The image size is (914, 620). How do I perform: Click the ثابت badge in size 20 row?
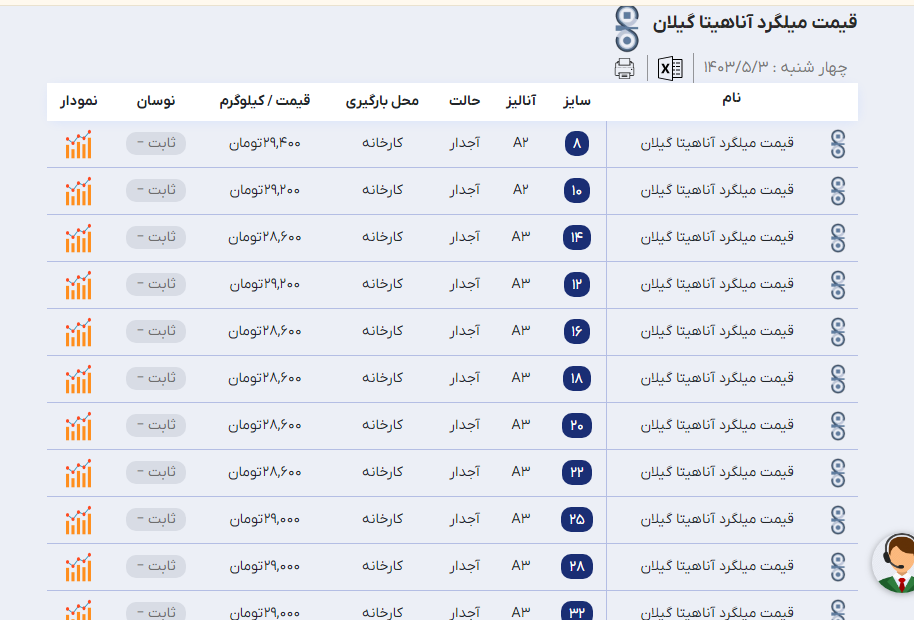pyautogui.click(x=156, y=425)
